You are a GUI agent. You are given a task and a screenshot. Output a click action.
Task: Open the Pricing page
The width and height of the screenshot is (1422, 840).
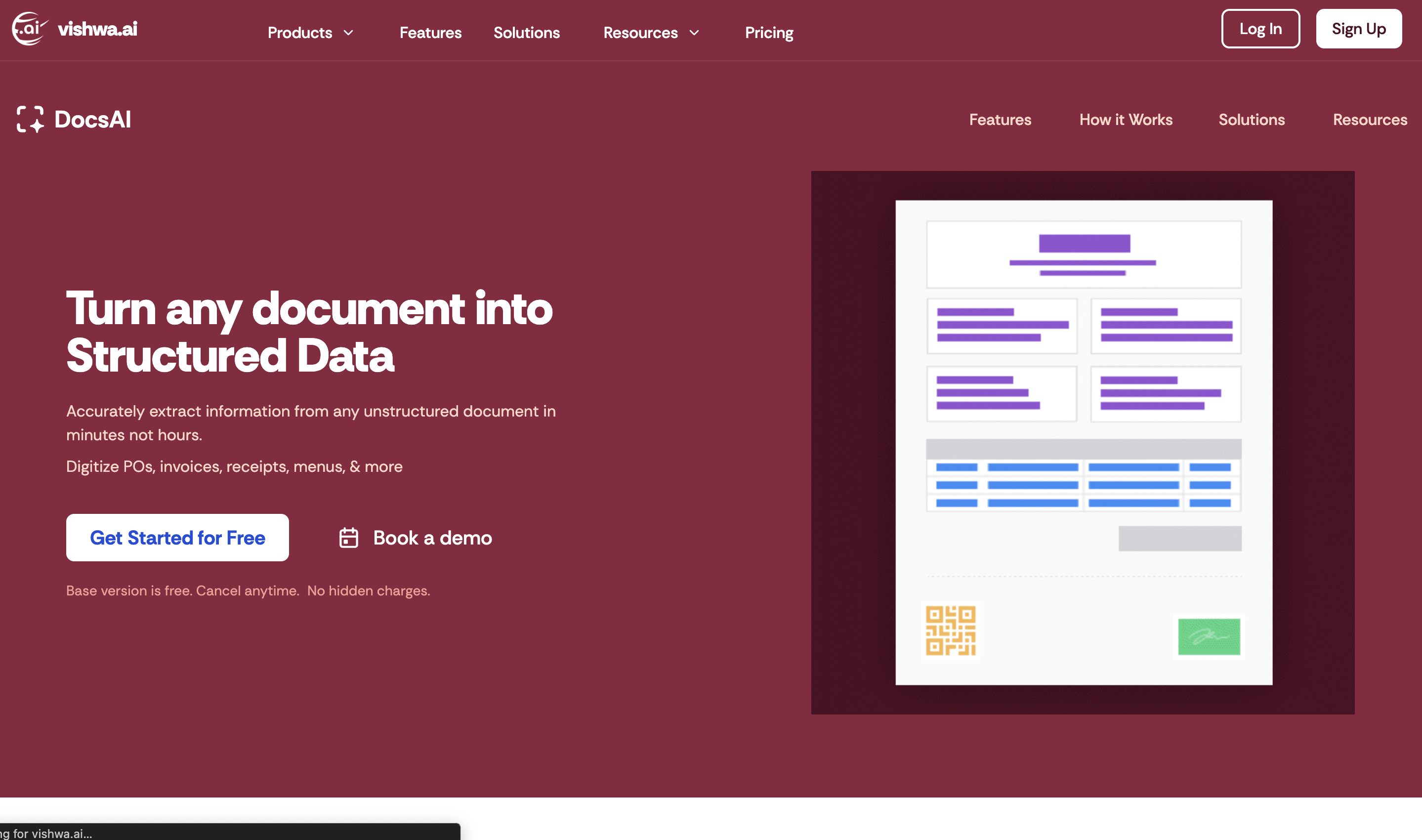point(769,33)
